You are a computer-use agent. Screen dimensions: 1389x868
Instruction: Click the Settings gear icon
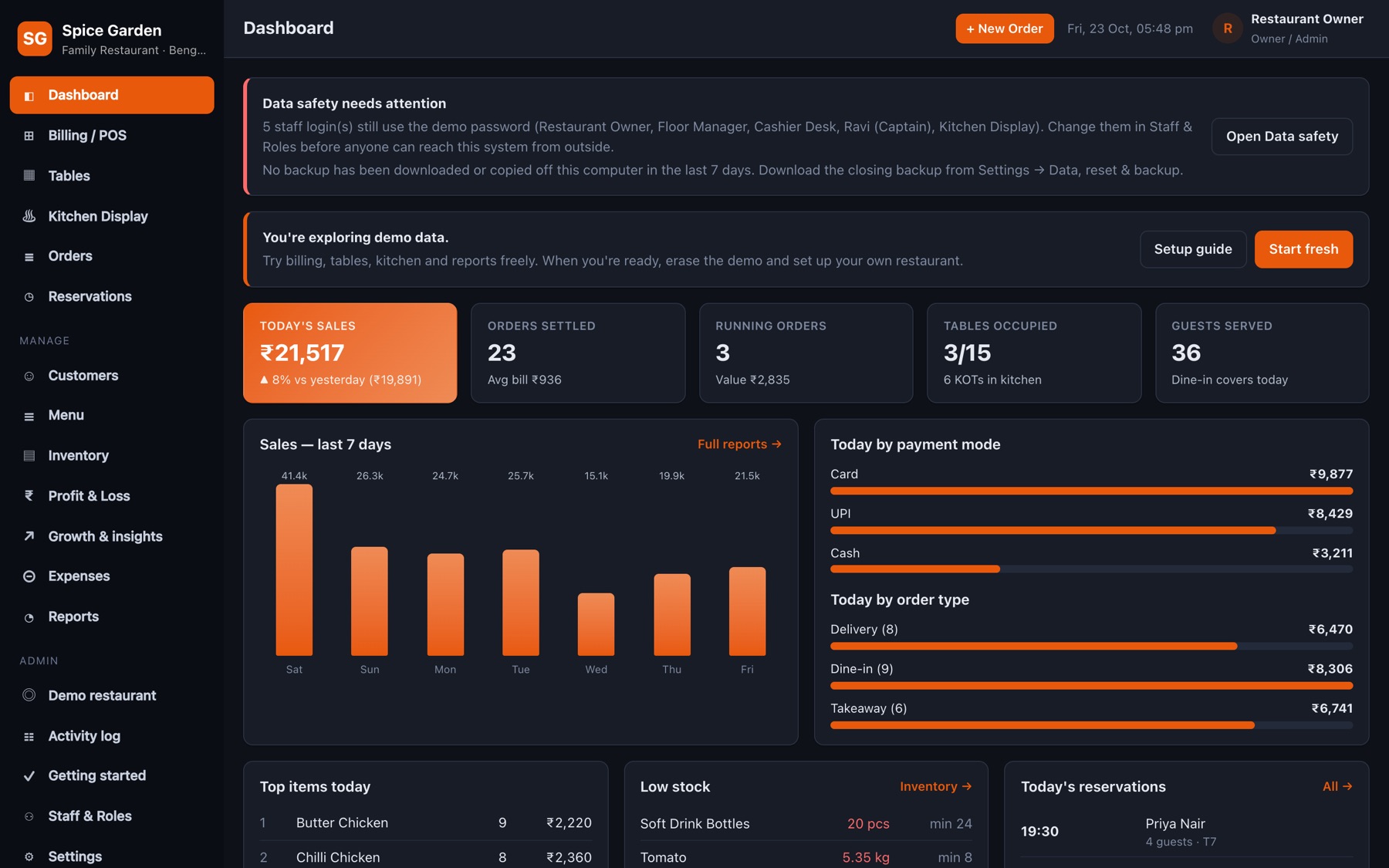(x=29, y=856)
